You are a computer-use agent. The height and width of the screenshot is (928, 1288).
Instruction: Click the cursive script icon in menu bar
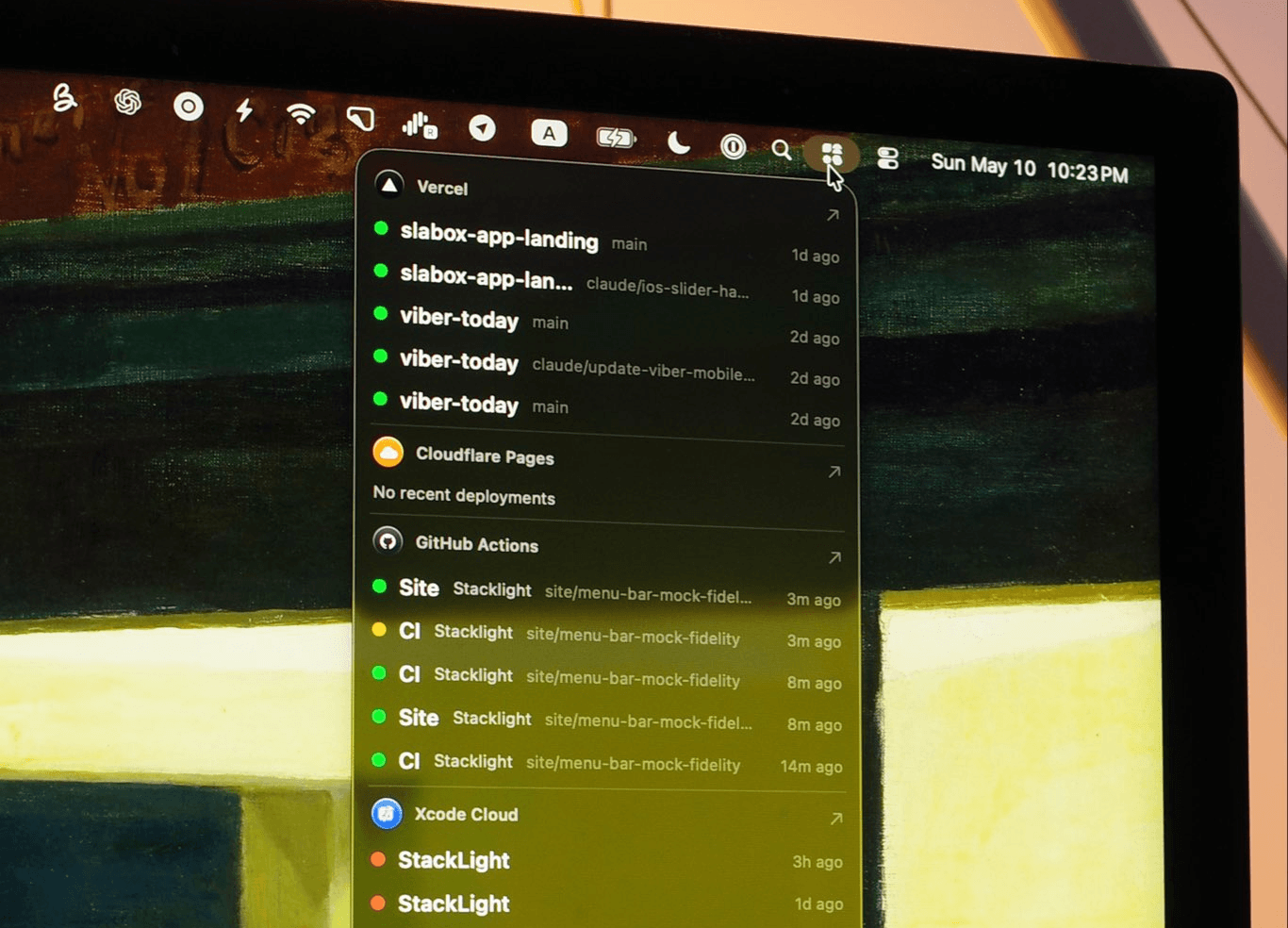tap(64, 97)
